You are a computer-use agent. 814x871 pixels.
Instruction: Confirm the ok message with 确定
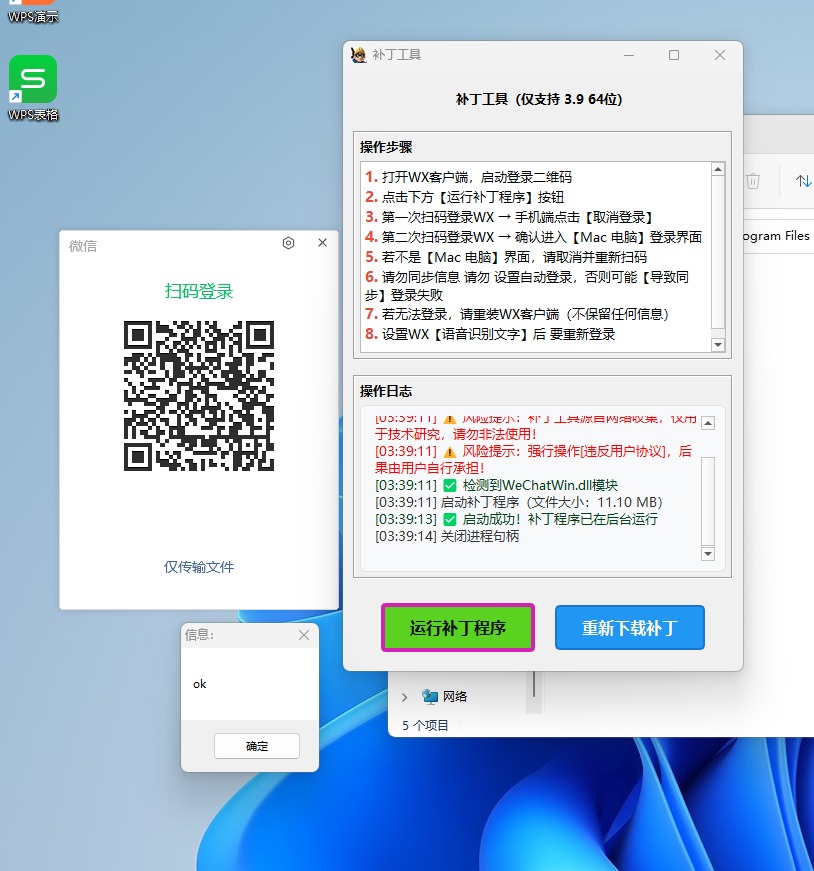click(257, 746)
